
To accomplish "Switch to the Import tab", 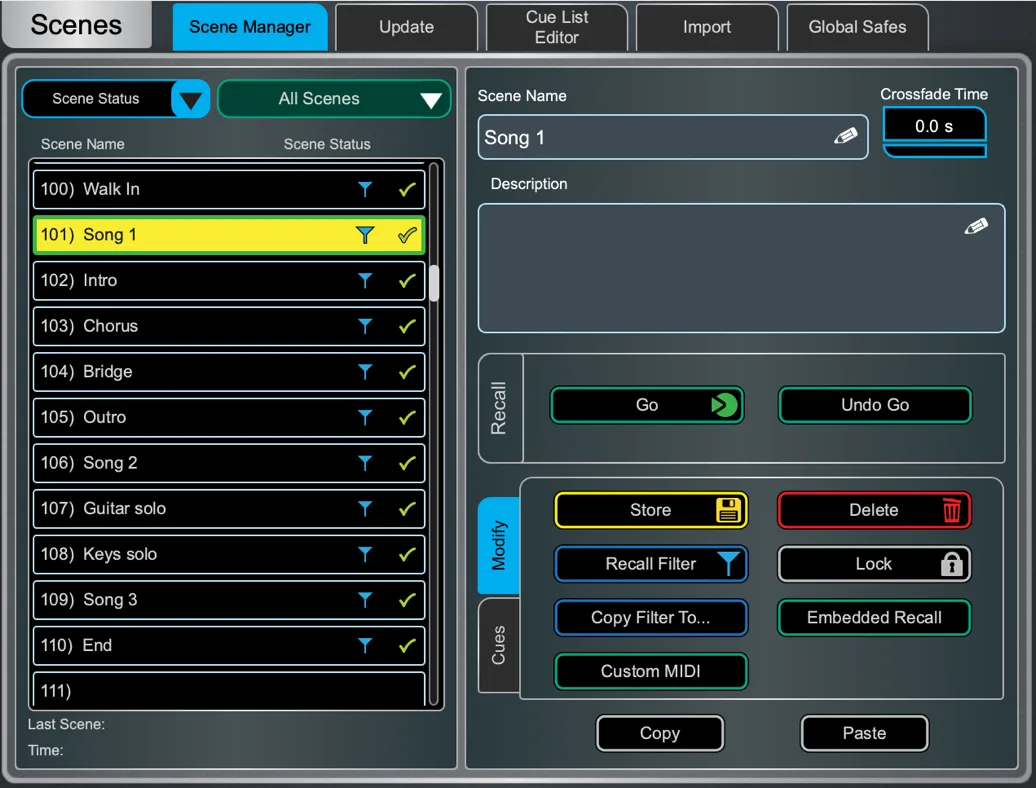I will tap(707, 27).
